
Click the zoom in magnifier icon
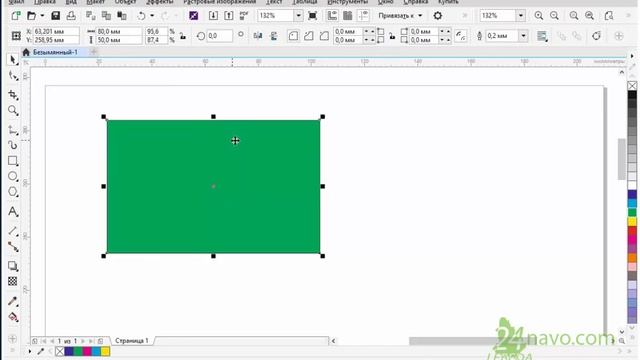(x=539, y=16)
